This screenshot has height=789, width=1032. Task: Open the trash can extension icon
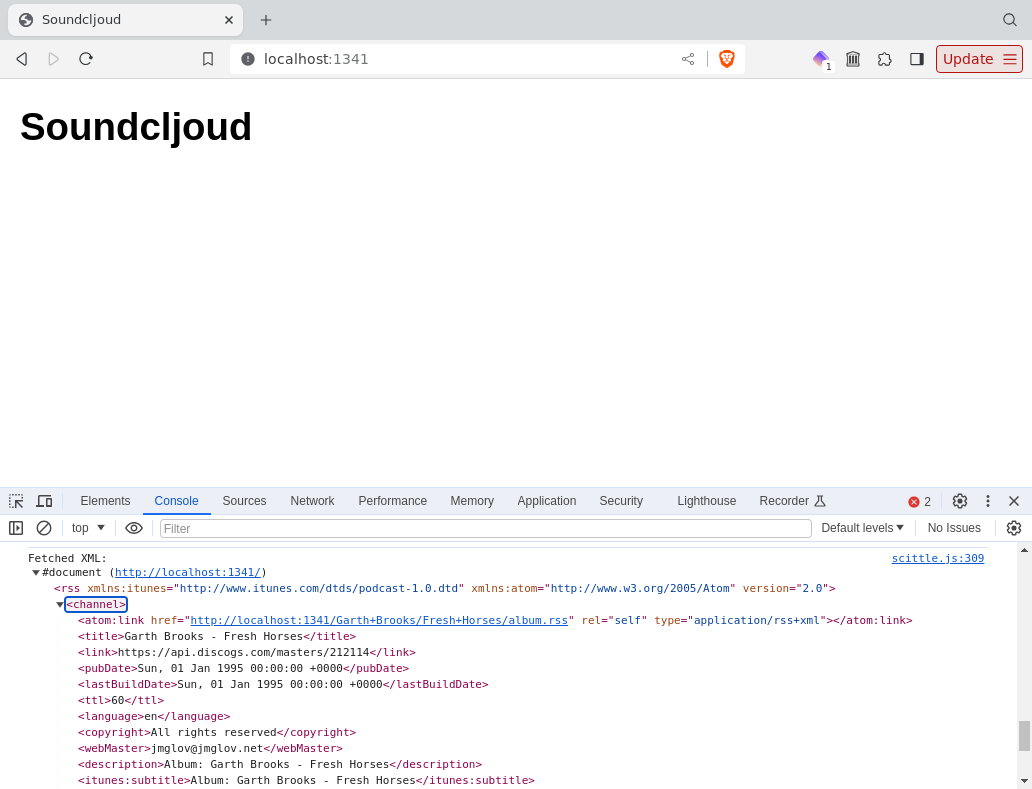(x=853, y=59)
